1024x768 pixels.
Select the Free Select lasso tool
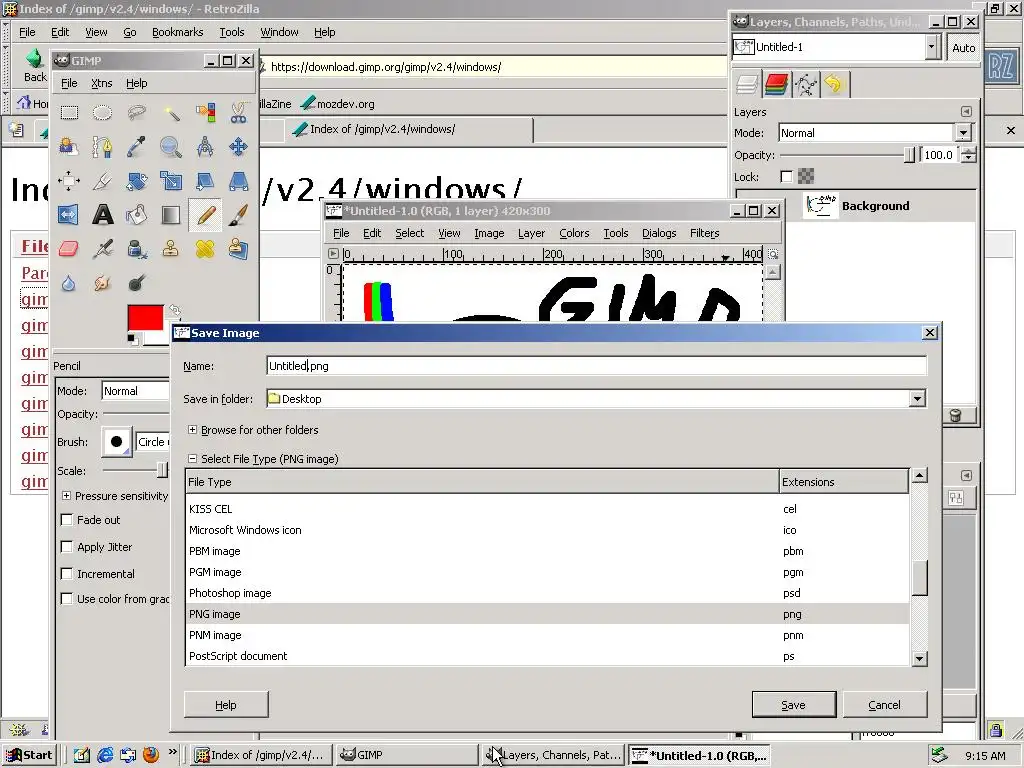(x=136, y=113)
